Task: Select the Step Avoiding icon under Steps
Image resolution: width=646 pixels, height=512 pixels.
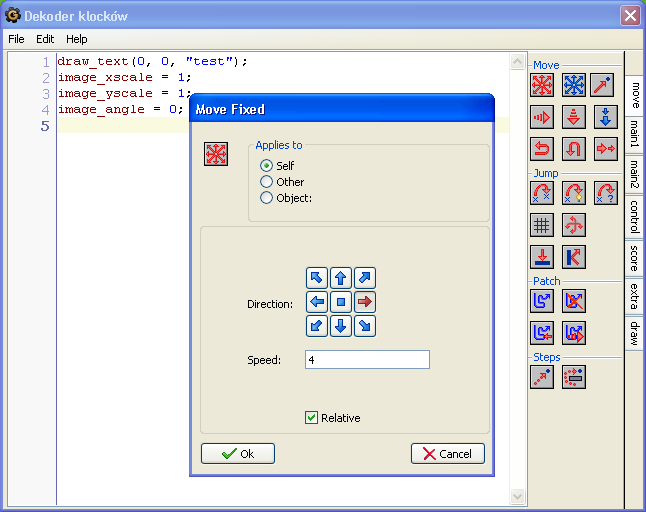Action: tap(574, 377)
